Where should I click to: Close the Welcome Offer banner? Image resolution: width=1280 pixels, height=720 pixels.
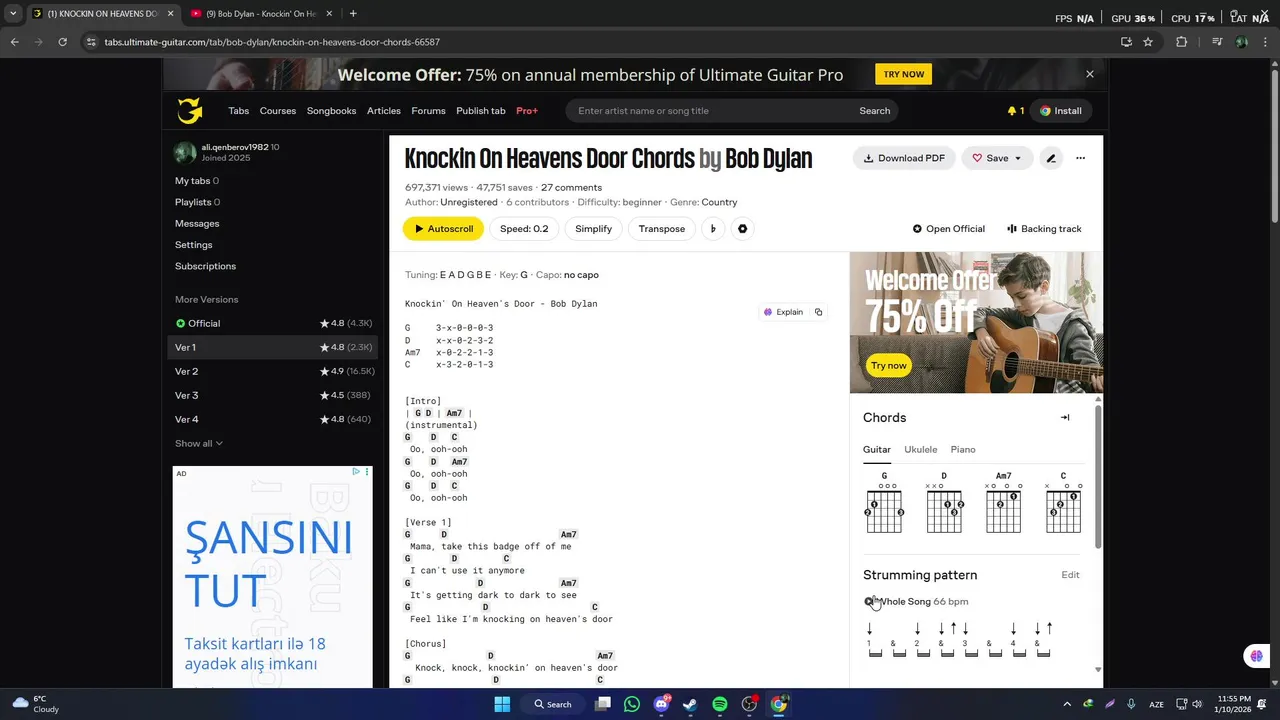[1090, 74]
